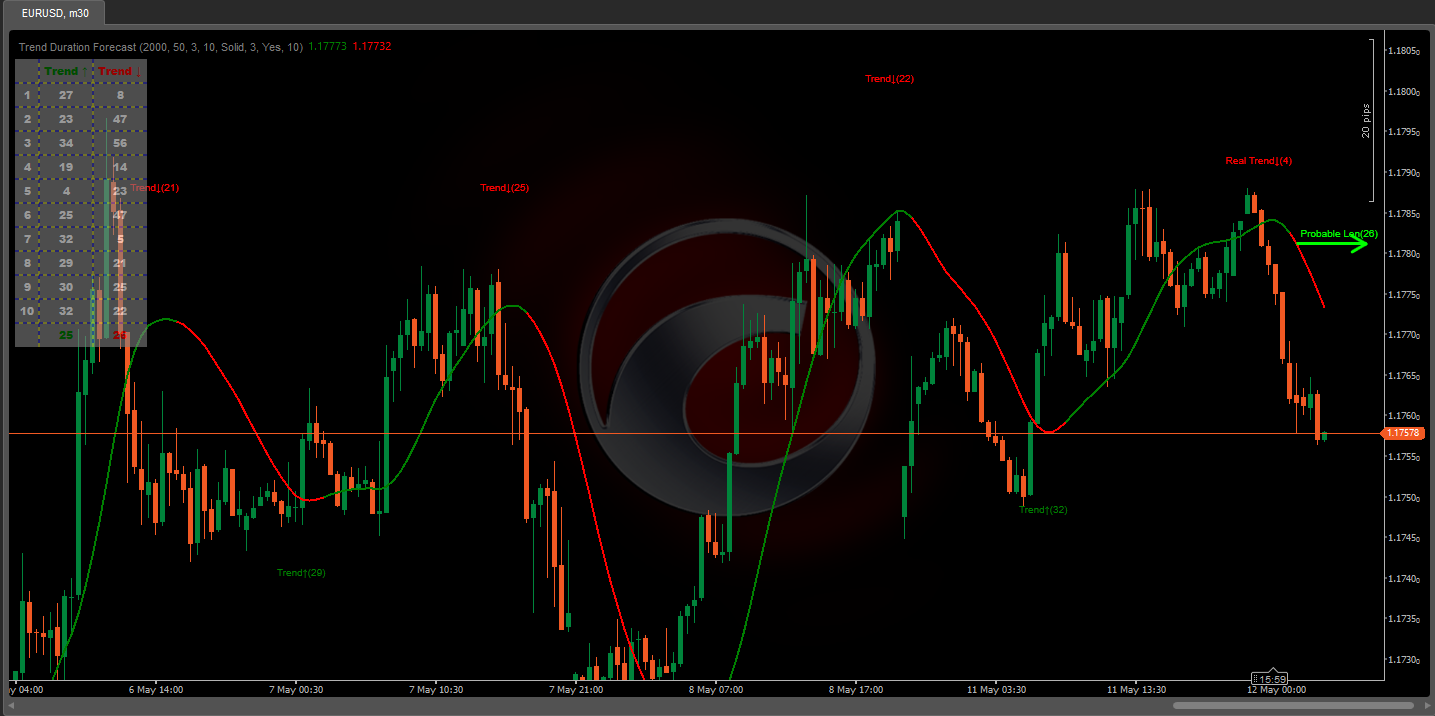1435x716 pixels.
Task: Click the 1.1770 price axis label
Action: (x=1404, y=335)
